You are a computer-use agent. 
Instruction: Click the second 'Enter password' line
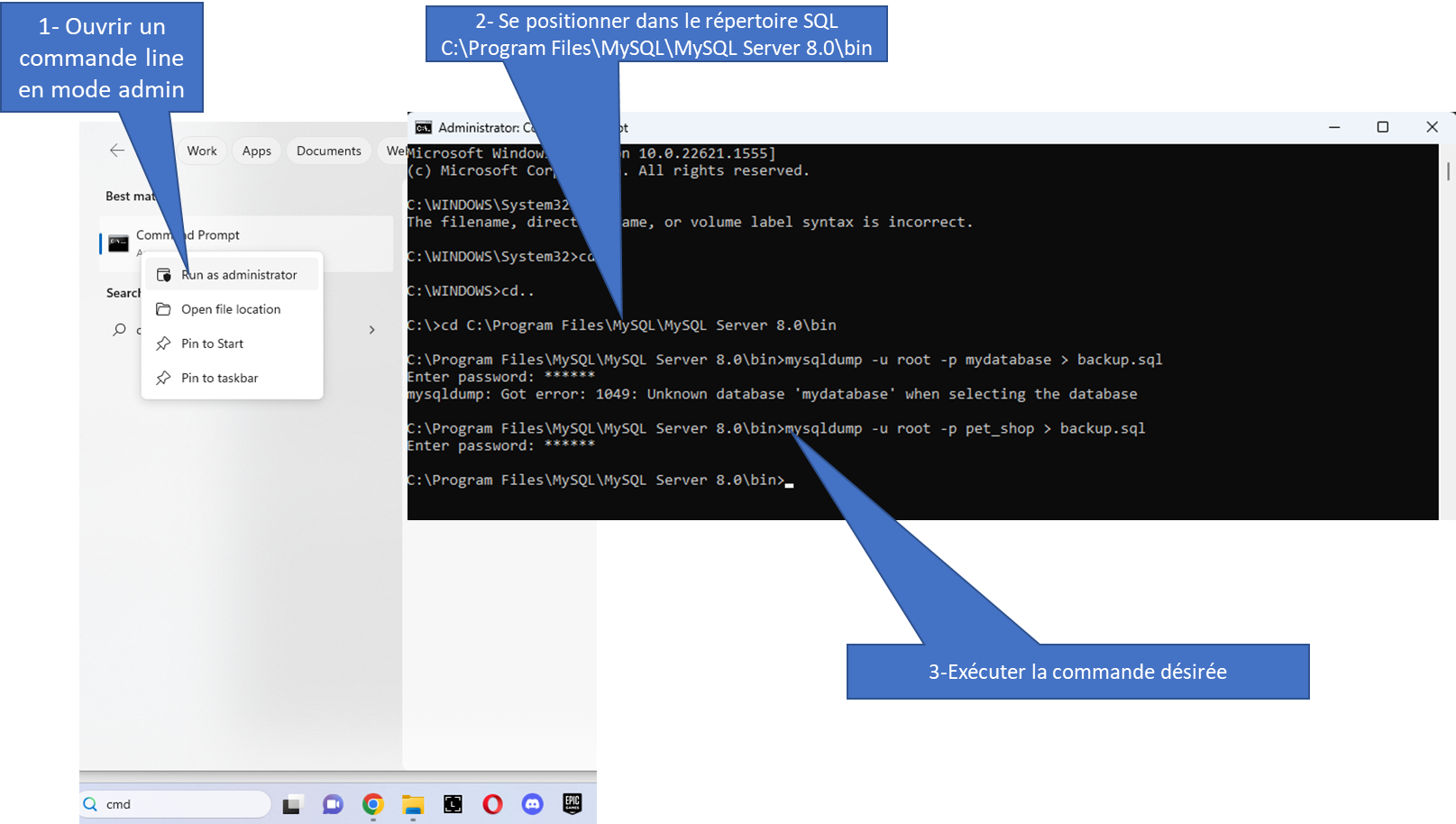point(501,445)
